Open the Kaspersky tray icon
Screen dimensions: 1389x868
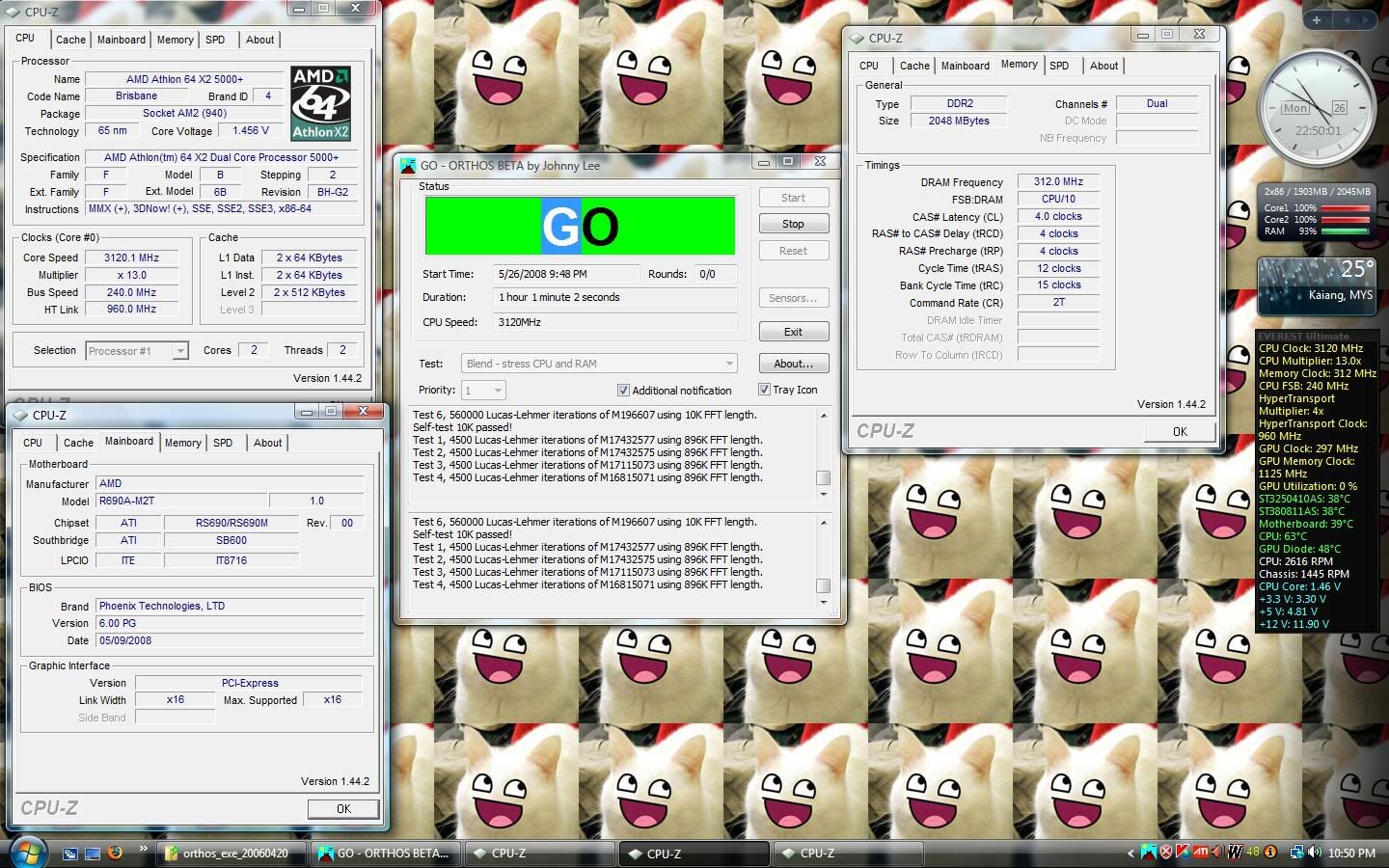point(1183,852)
